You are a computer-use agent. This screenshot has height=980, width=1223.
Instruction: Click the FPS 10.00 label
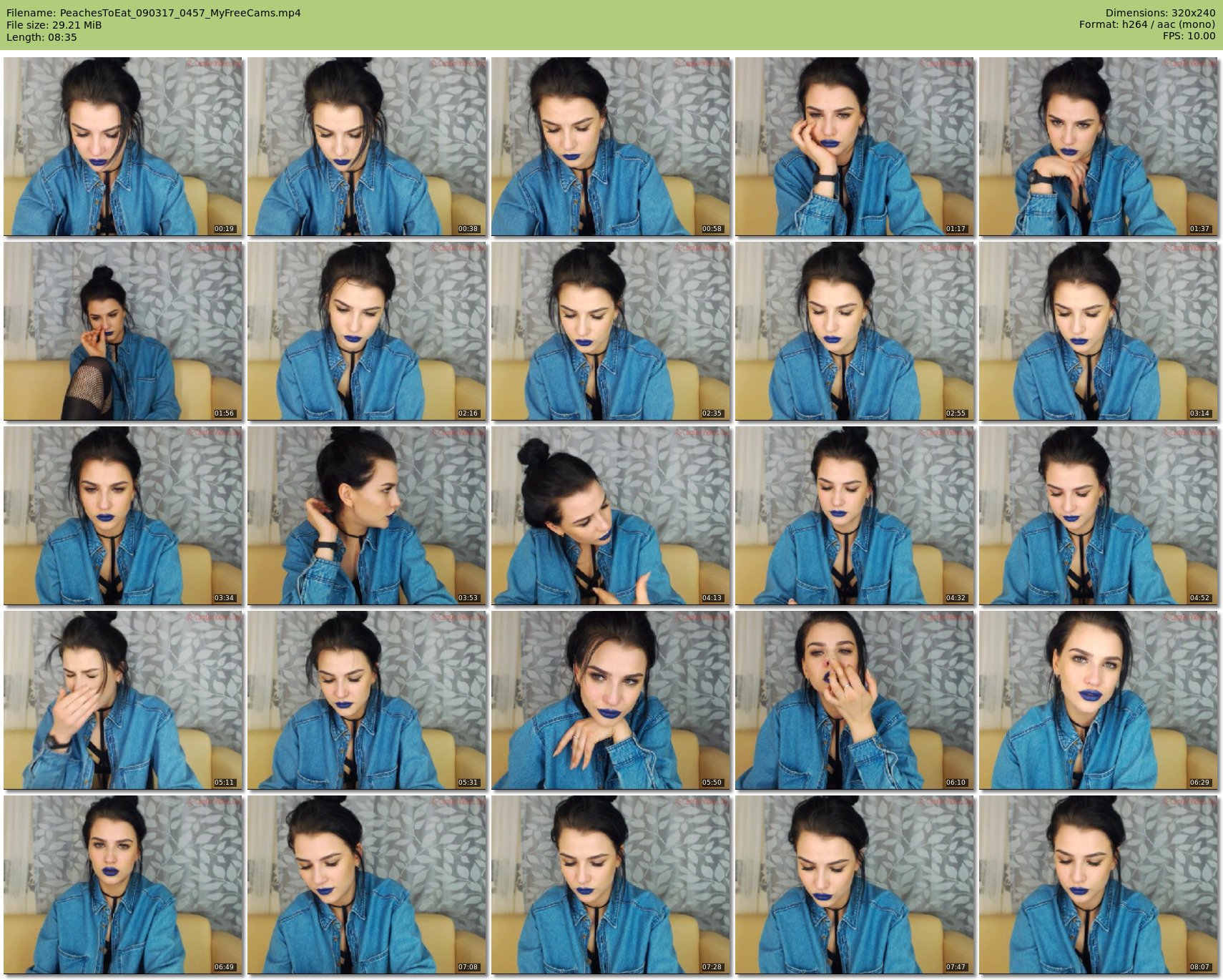tap(1189, 36)
